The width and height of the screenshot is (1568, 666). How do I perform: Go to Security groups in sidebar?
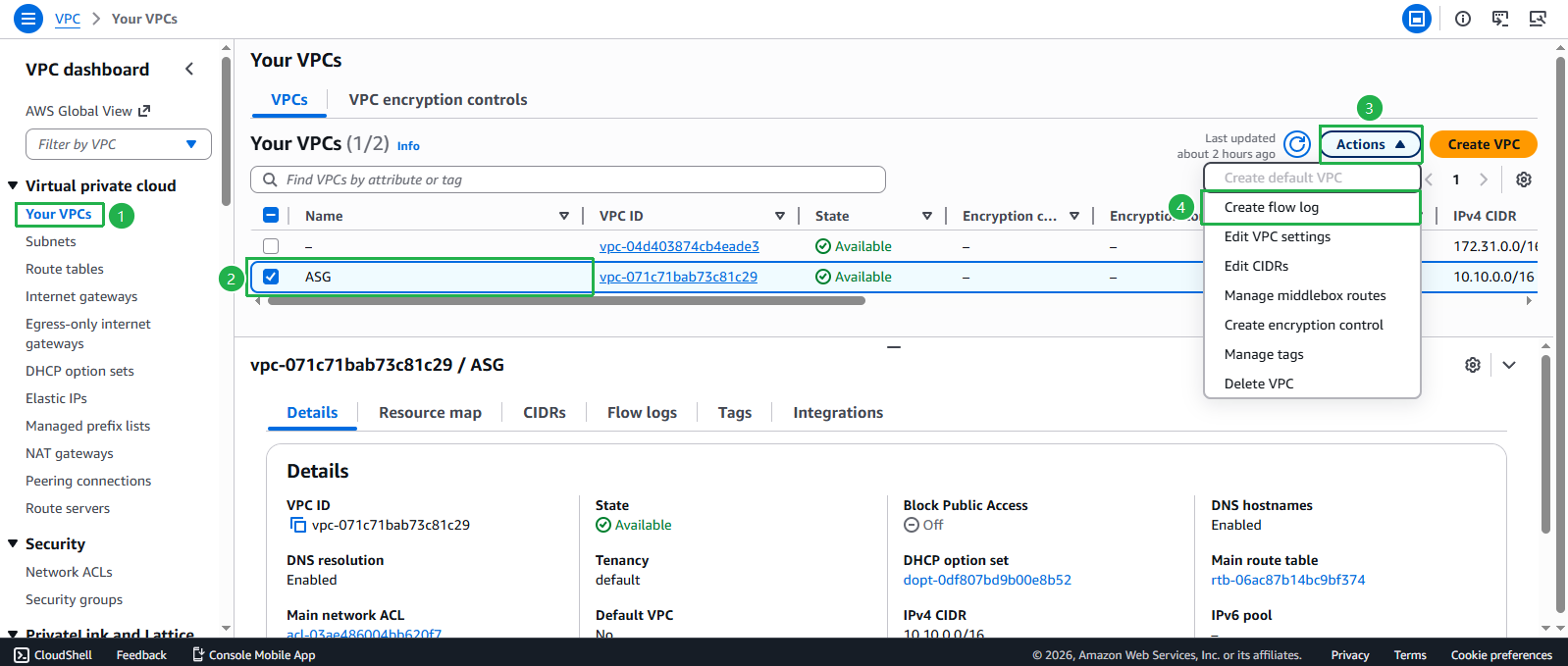click(x=75, y=599)
